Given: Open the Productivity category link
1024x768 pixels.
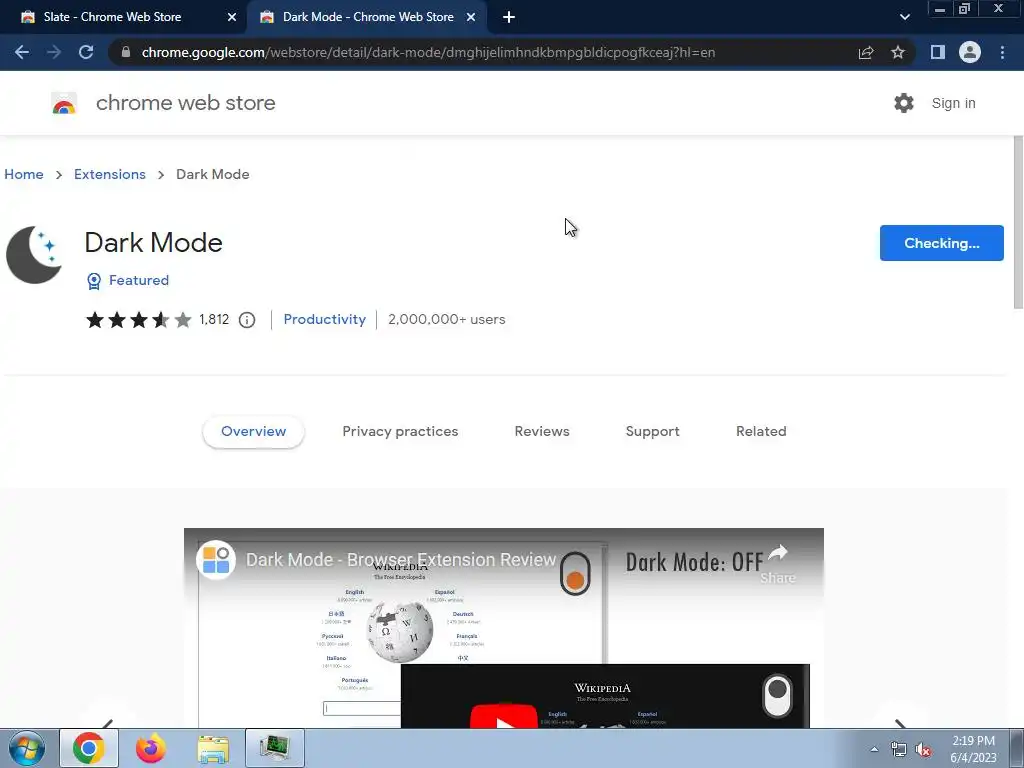Looking at the screenshot, I should 325,319.
